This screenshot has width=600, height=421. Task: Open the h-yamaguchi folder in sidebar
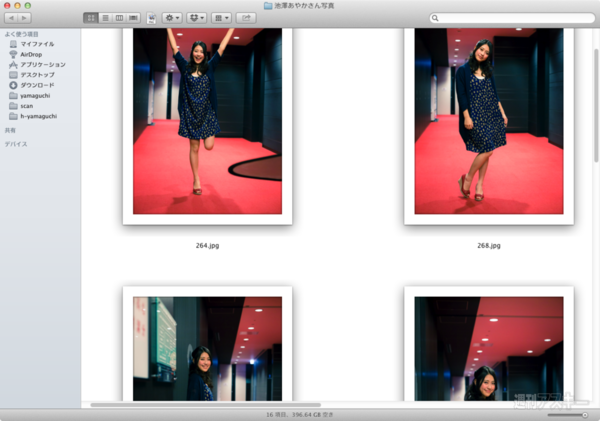(x=38, y=116)
